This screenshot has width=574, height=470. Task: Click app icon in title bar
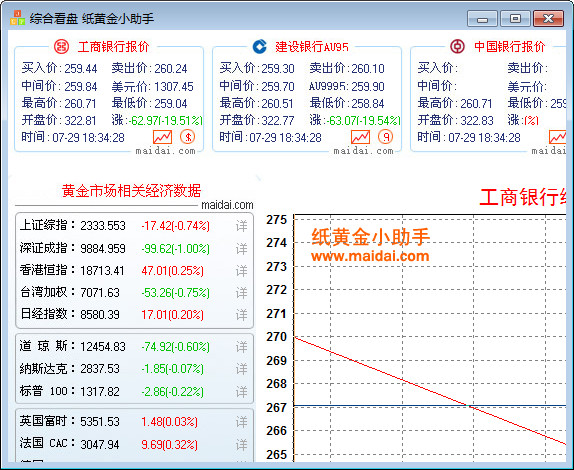[17, 18]
